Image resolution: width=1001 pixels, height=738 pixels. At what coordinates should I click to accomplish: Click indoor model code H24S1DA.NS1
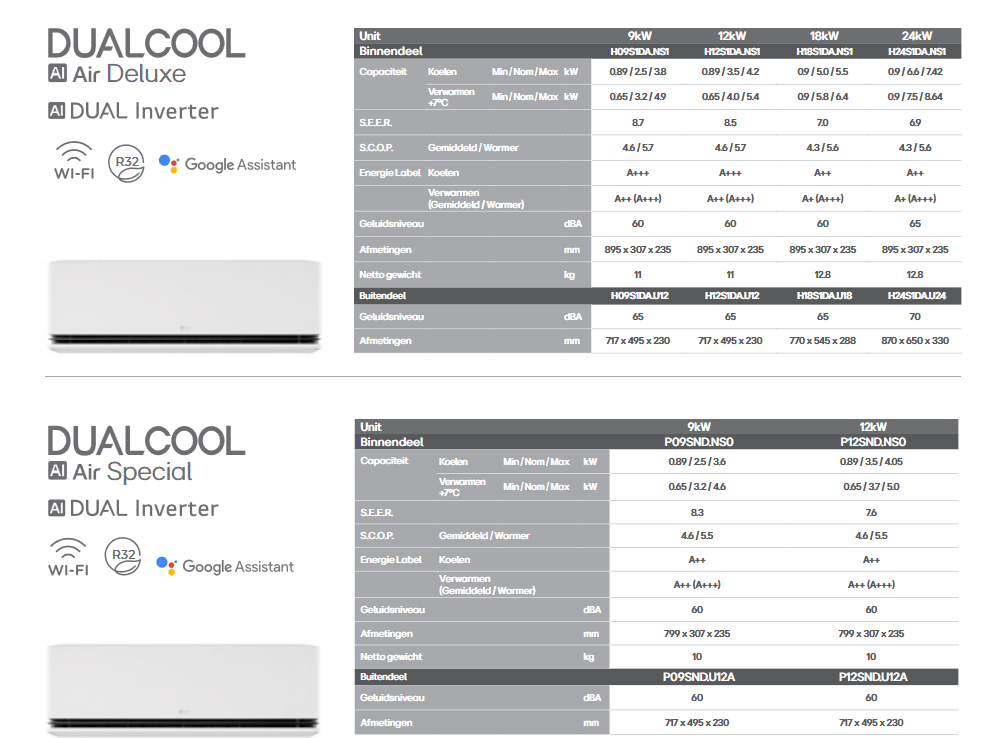pos(917,52)
